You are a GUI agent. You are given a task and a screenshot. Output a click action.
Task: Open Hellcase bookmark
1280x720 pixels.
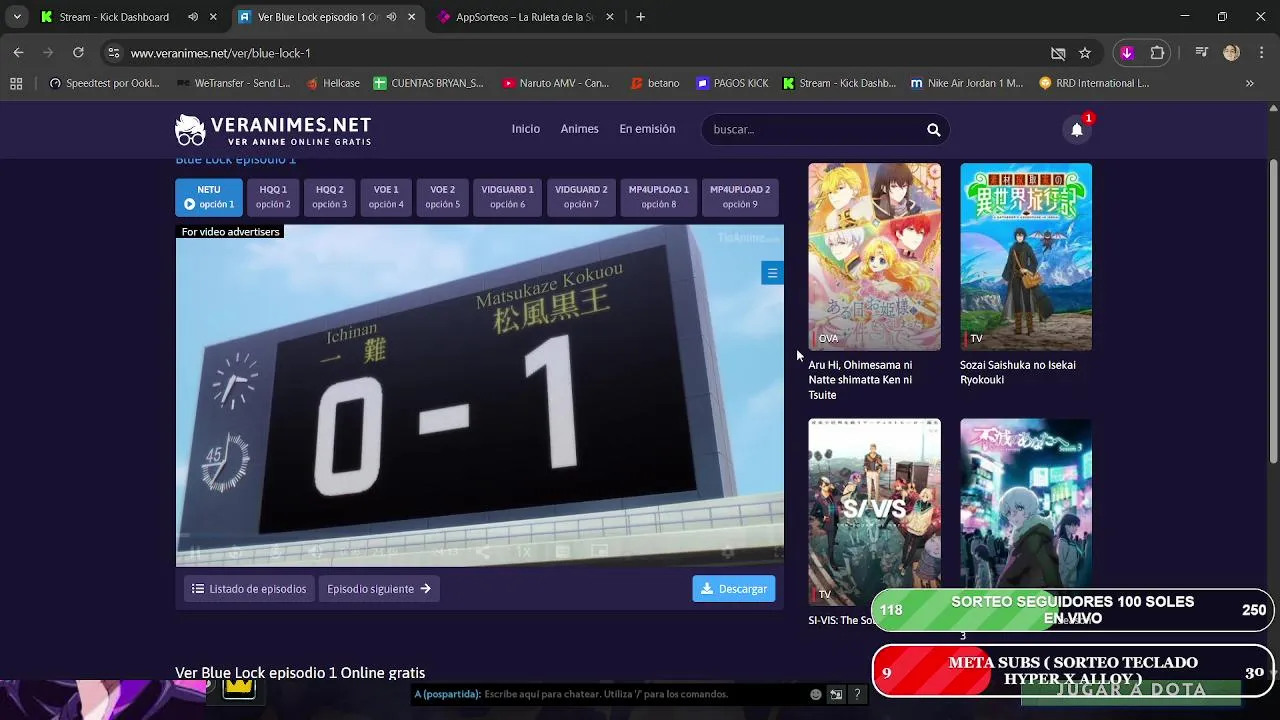tap(333, 83)
